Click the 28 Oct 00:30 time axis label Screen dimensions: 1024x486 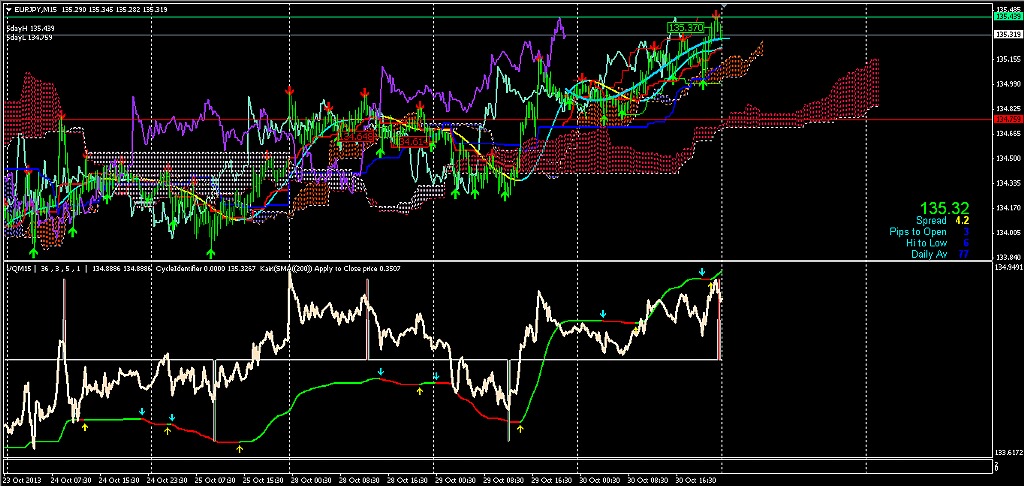310,479
